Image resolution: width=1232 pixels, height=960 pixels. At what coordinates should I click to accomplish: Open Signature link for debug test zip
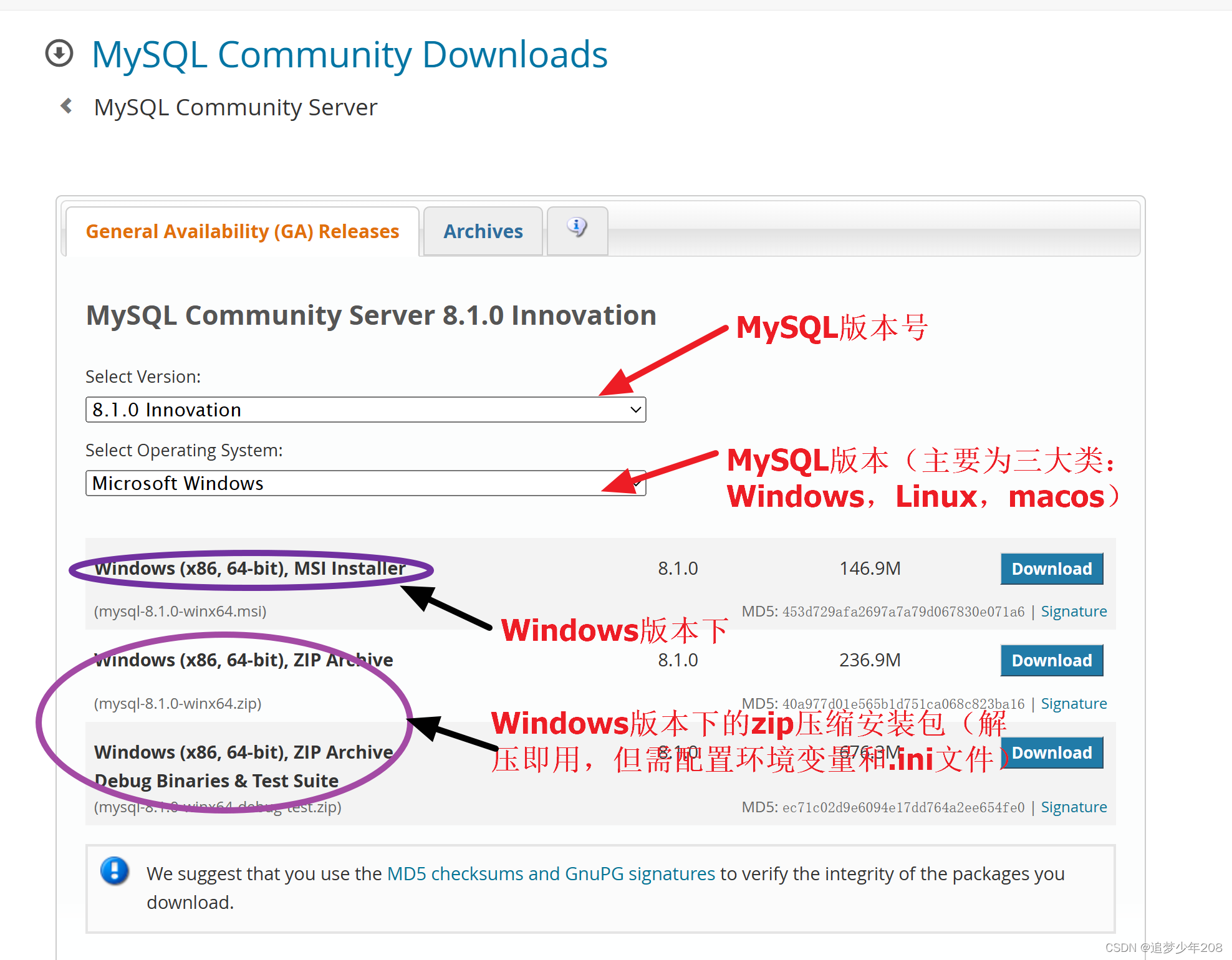1074,807
